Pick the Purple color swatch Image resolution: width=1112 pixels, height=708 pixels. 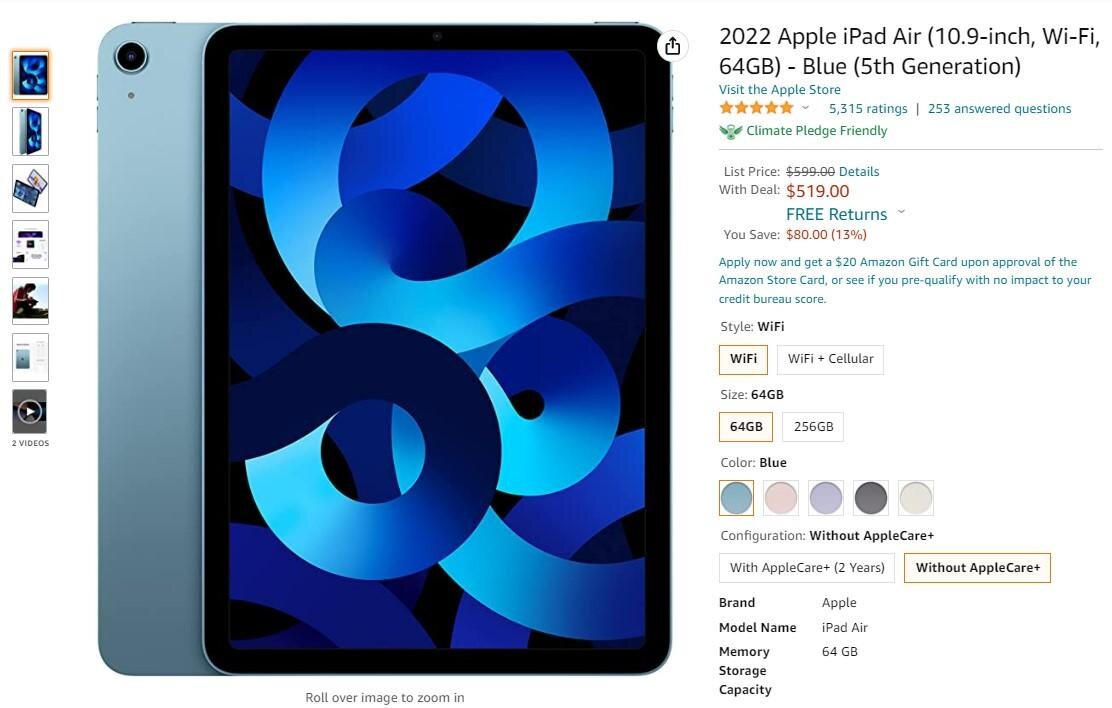tap(825, 498)
